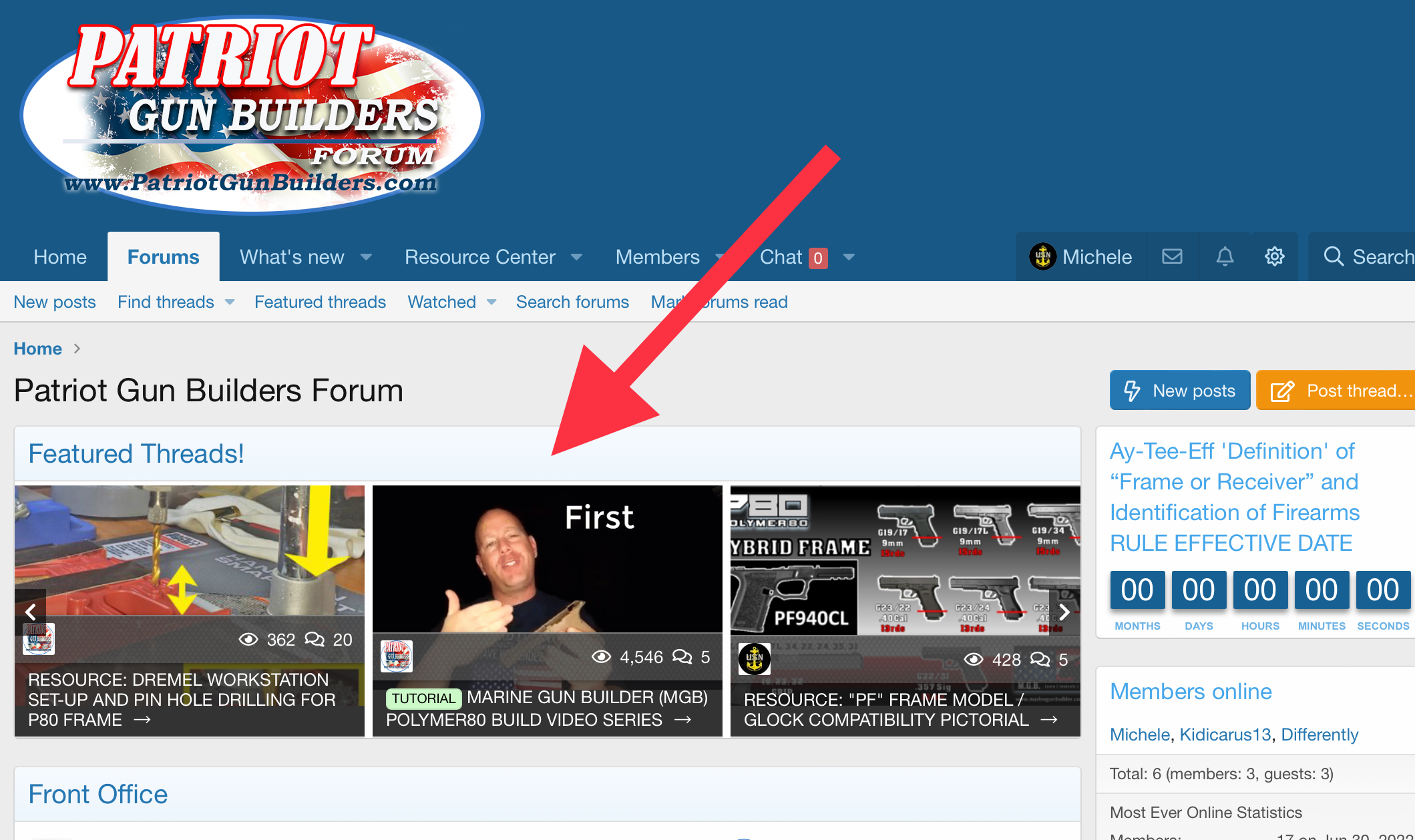Expand the Resource Center dropdown arrow
1415x840 pixels.
[577, 257]
